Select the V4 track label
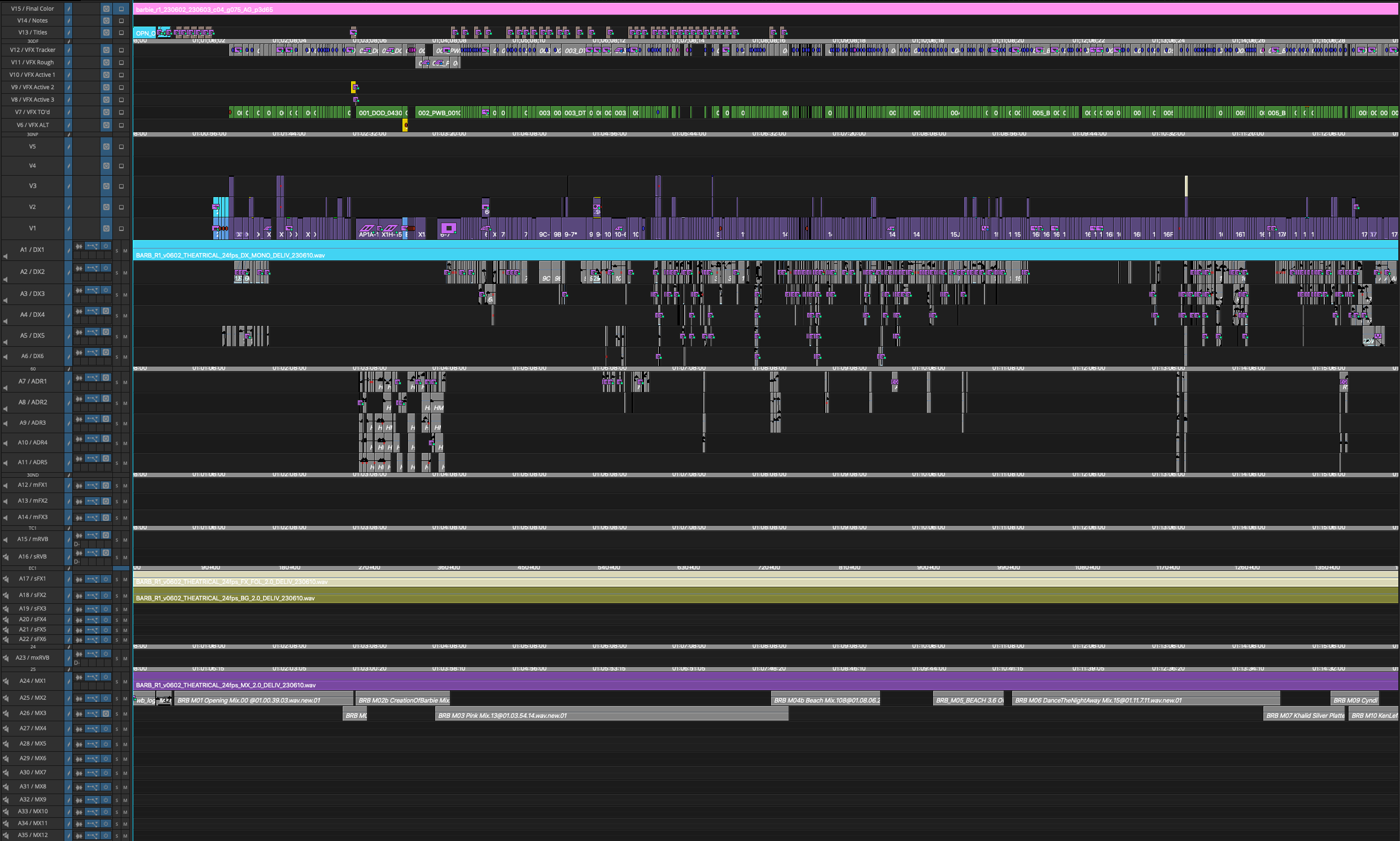This screenshot has height=841, width=1400. click(x=32, y=165)
